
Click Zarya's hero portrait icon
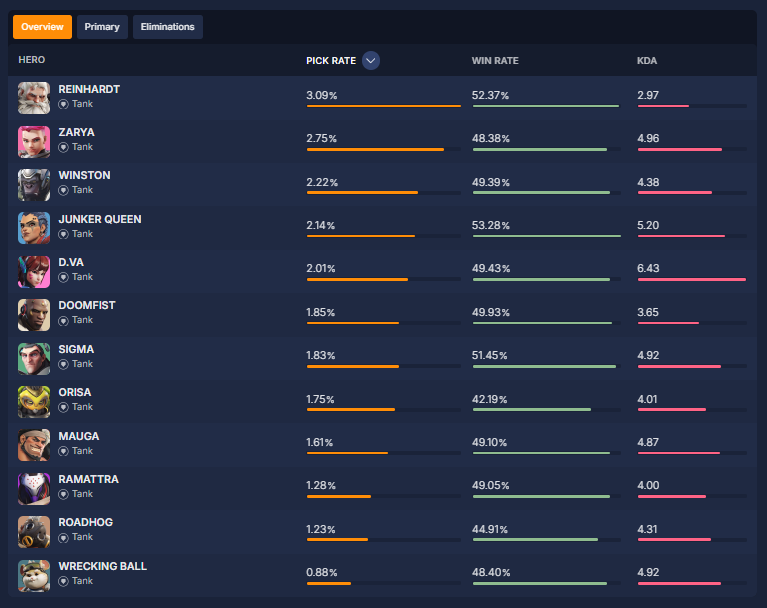pos(33,141)
